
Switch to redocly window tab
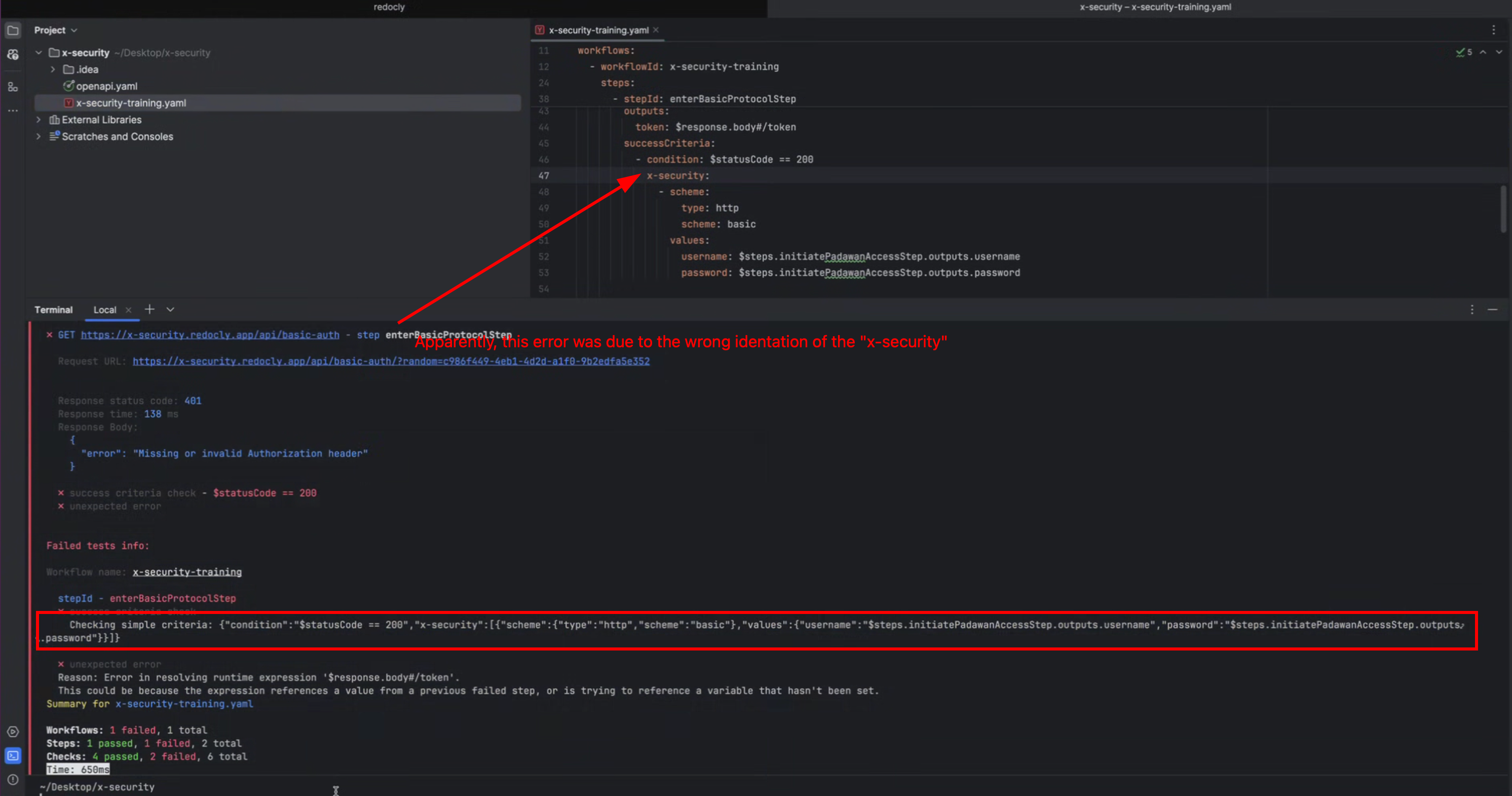pos(389,7)
